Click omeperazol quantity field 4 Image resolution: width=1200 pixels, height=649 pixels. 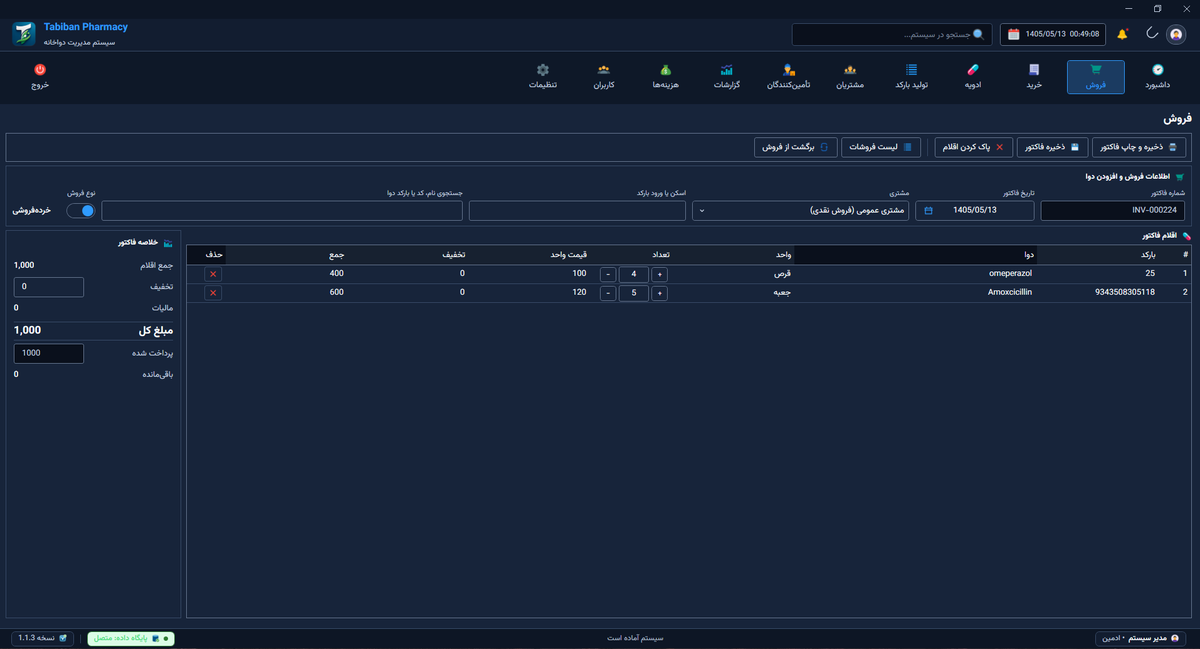(634, 274)
